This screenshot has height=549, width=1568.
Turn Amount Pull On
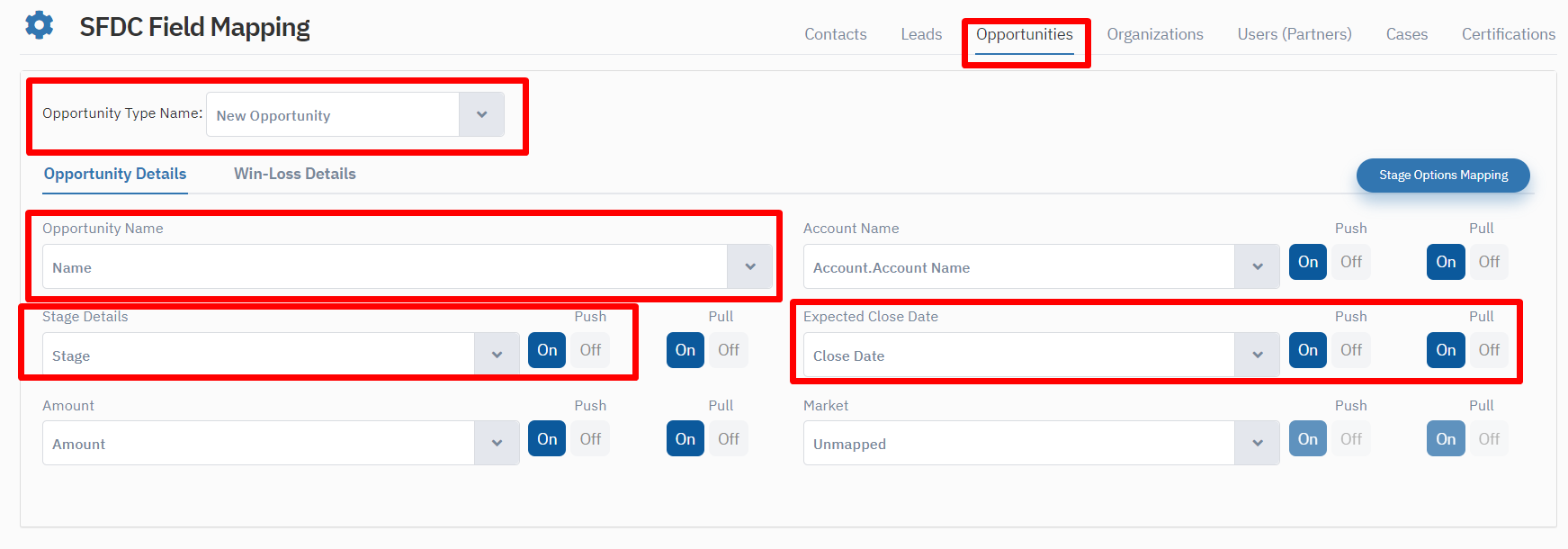[x=685, y=439]
